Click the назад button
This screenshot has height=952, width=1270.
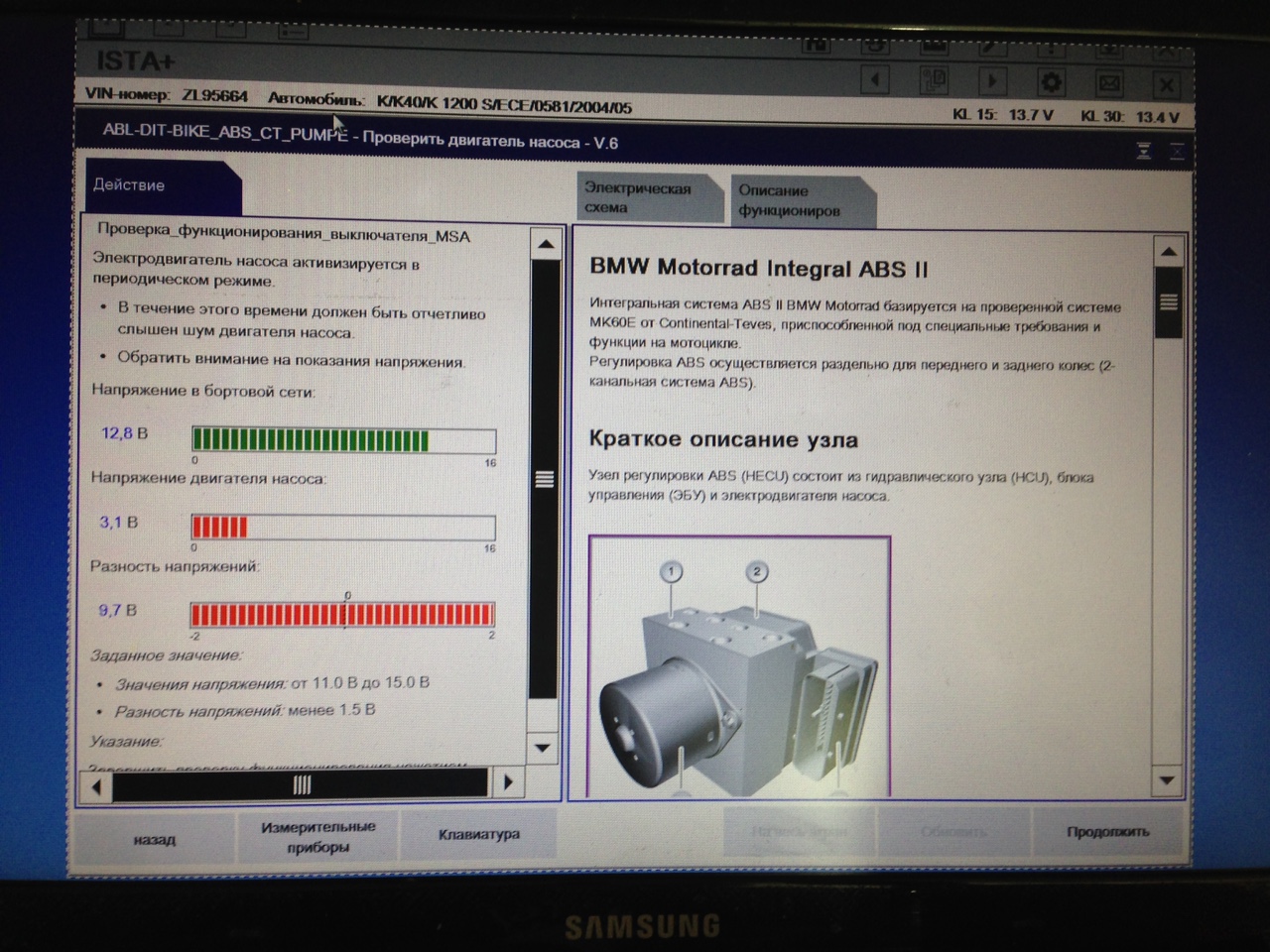[x=154, y=840]
